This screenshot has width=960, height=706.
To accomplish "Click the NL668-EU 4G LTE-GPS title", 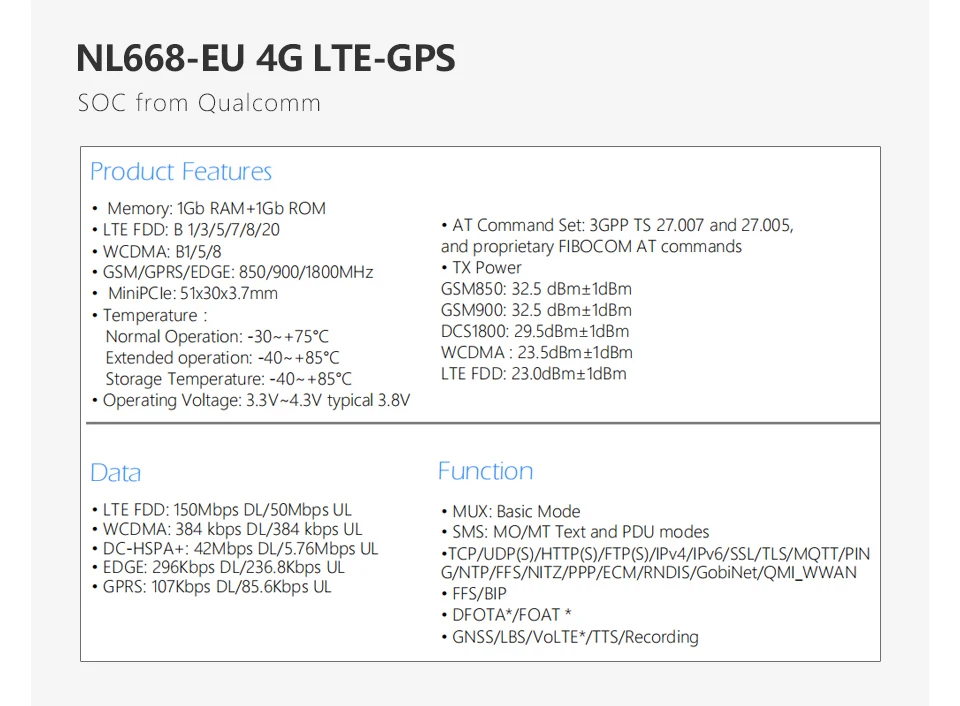I will click(265, 58).
